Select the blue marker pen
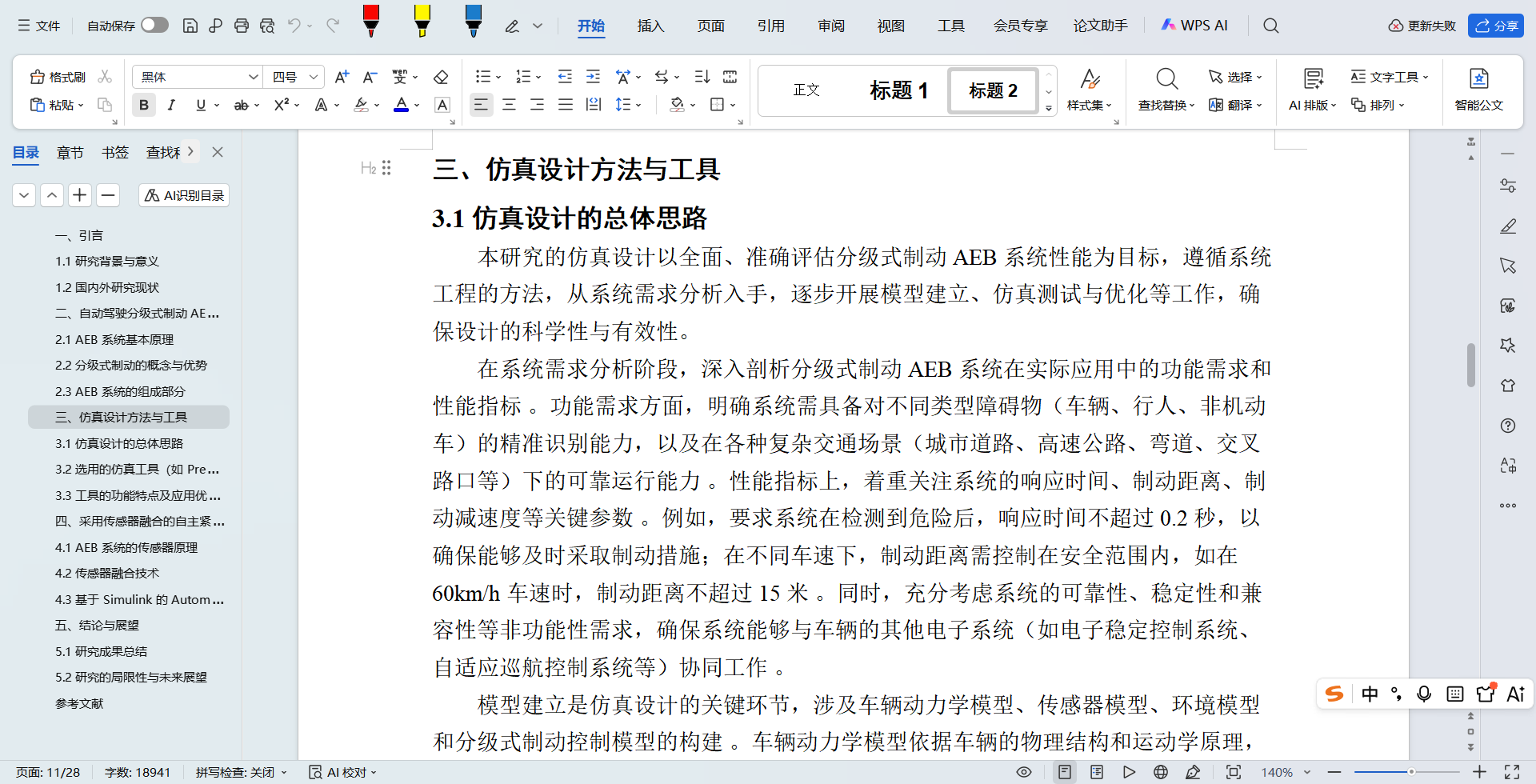The image size is (1536, 784). [474, 21]
